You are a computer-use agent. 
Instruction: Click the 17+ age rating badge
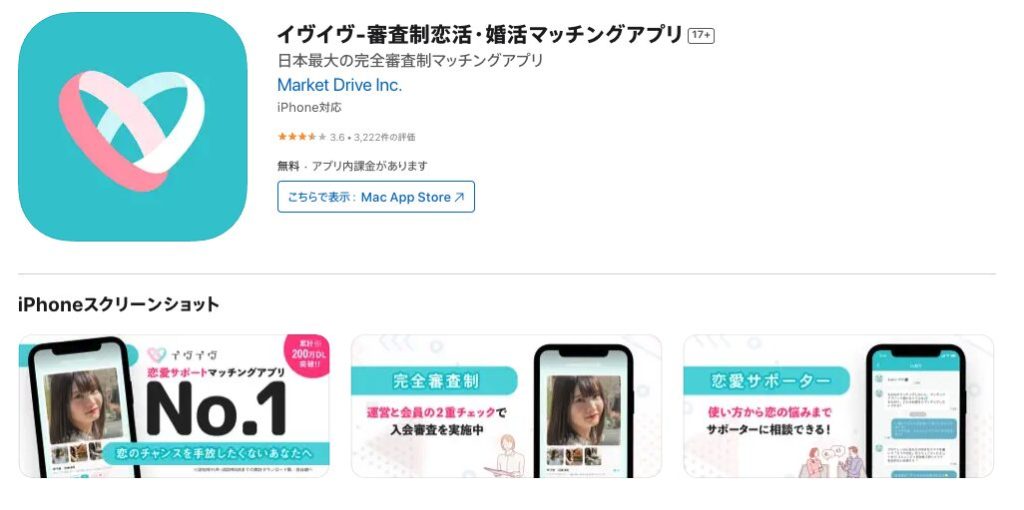point(701,35)
